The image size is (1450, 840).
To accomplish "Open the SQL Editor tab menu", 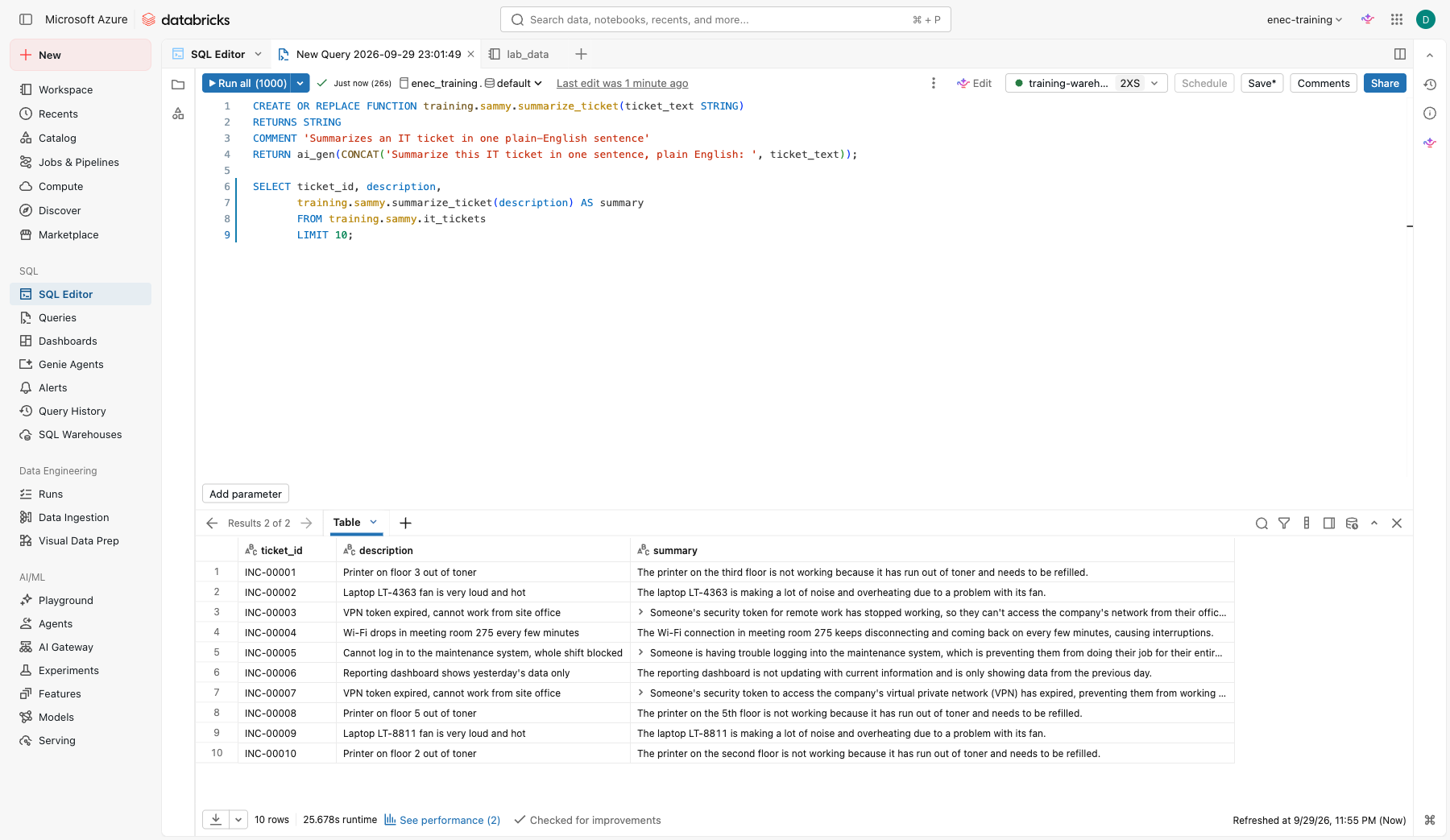I will 258,54.
